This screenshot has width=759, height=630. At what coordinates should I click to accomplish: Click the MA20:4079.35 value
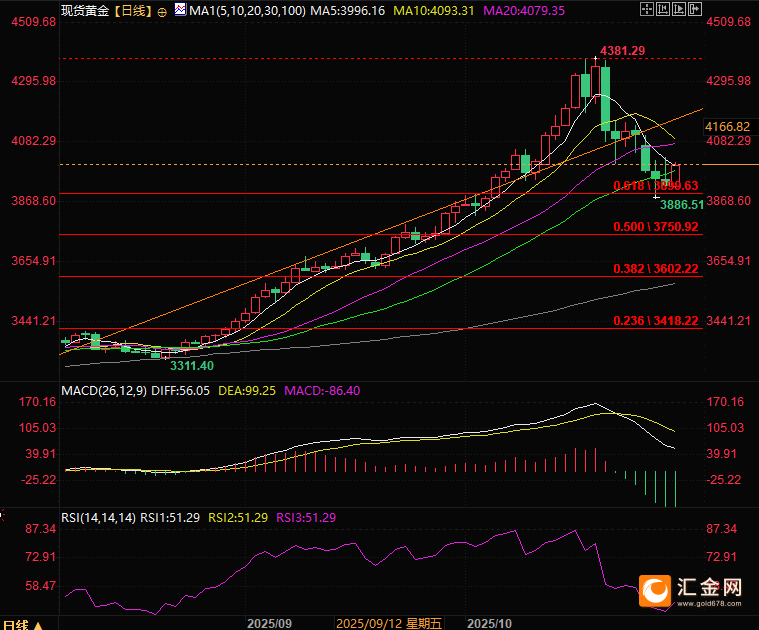[524, 11]
